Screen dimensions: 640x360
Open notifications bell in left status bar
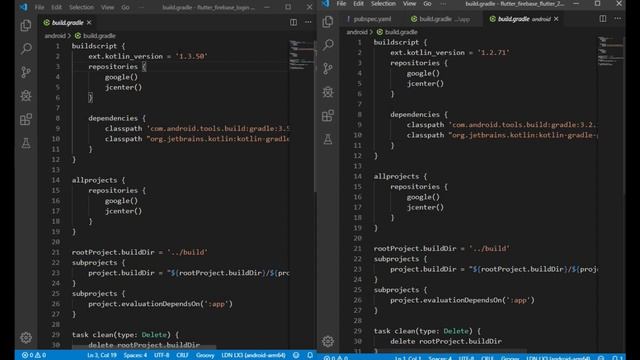coord(310,355)
